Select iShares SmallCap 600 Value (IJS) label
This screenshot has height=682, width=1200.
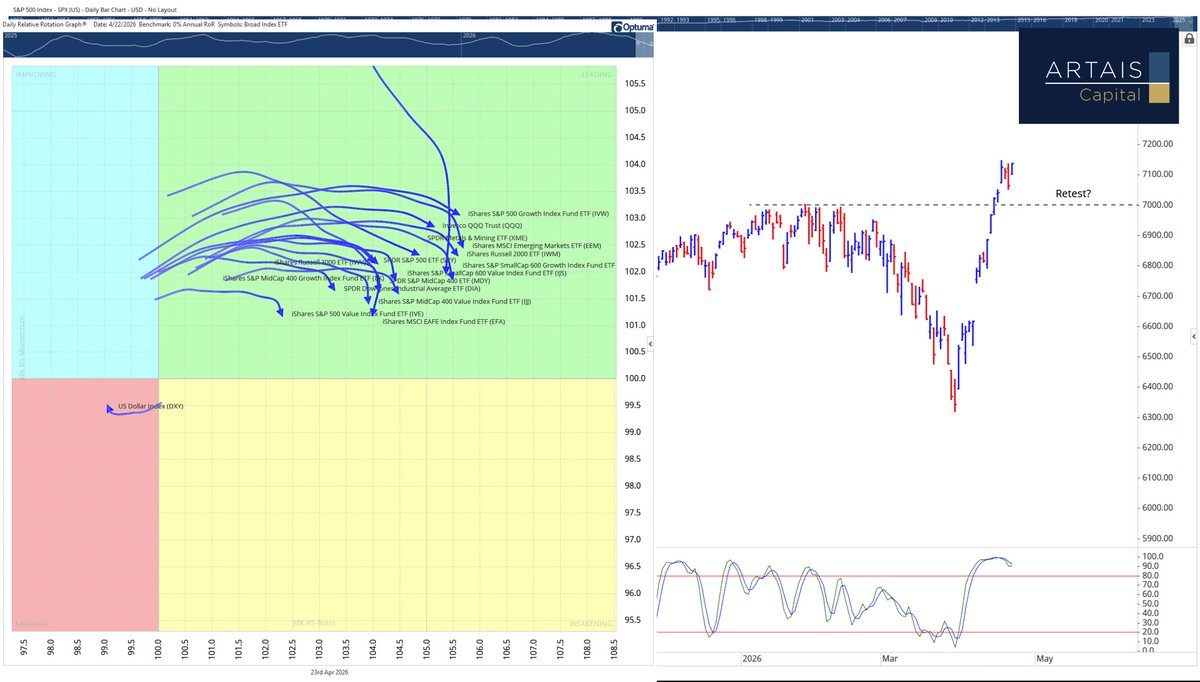point(487,273)
